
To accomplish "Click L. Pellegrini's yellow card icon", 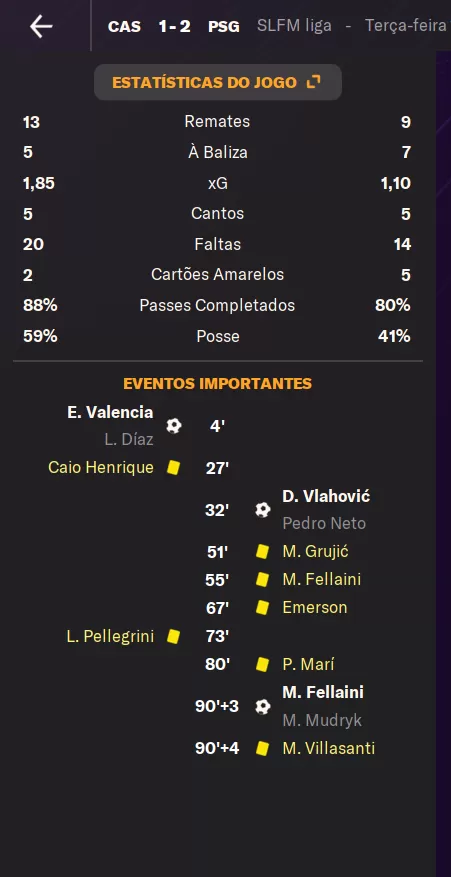I will point(173,636).
